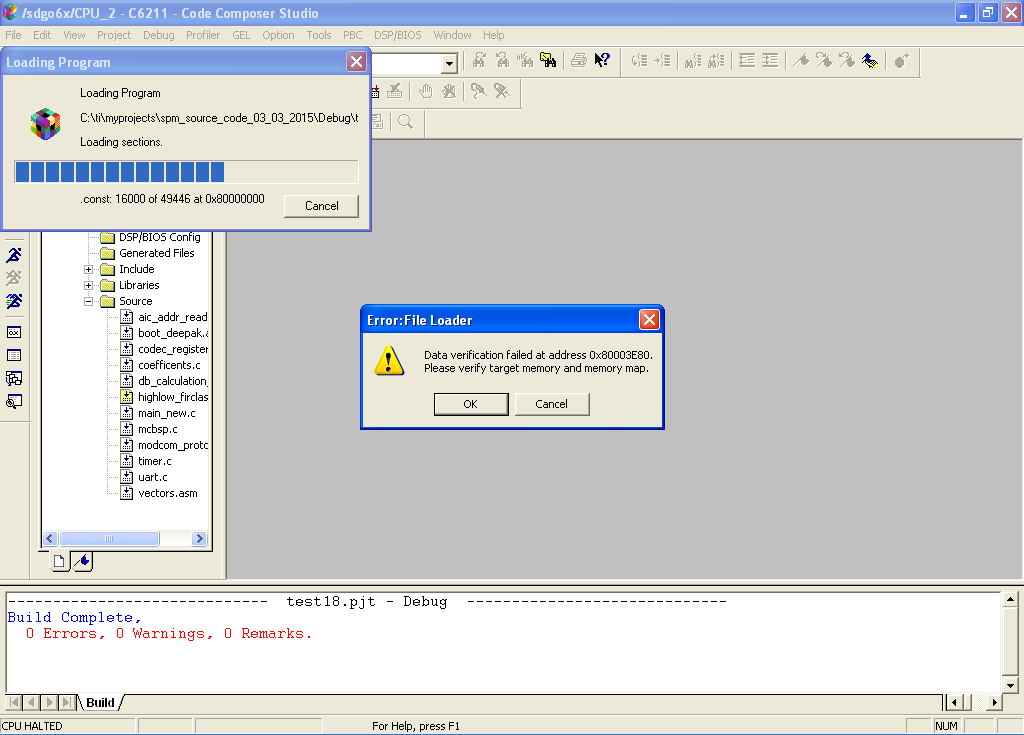Image resolution: width=1024 pixels, height=735 pixels.
Task: Click Cancel in Loading Program dialog
Action: 321,206
